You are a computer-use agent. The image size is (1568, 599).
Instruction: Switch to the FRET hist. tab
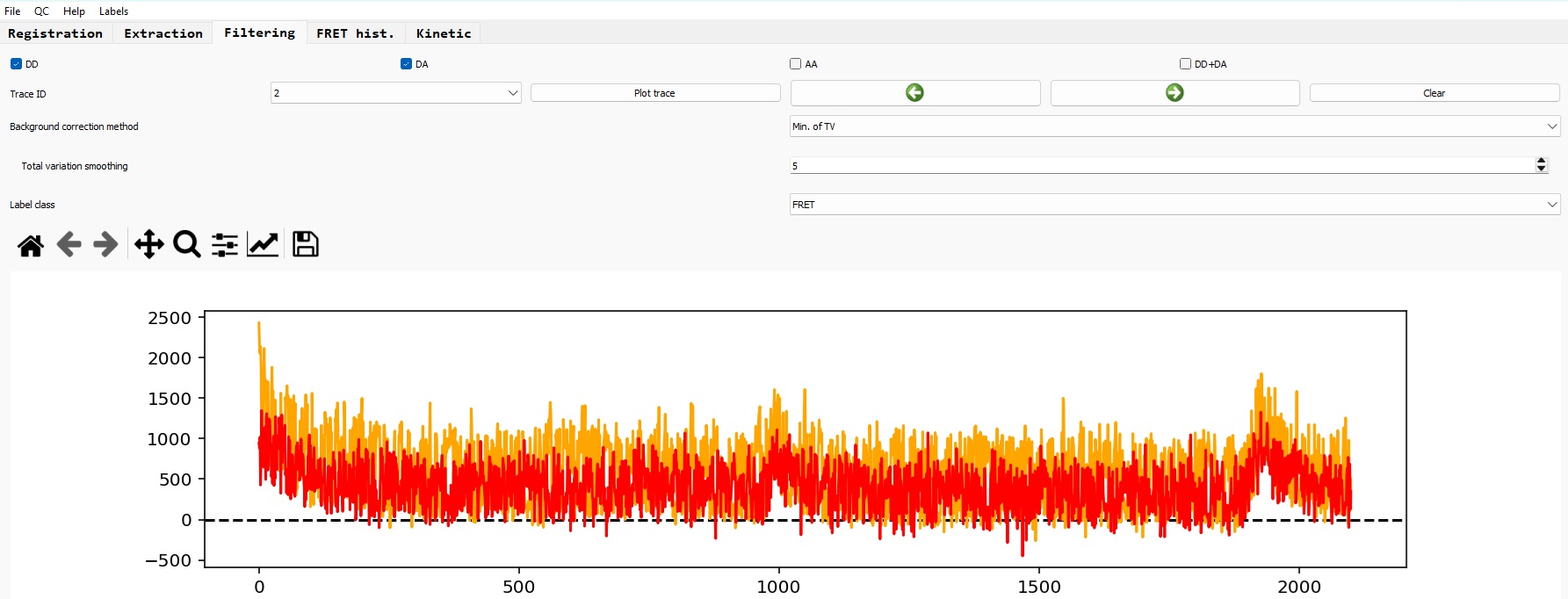coord(355,33)
